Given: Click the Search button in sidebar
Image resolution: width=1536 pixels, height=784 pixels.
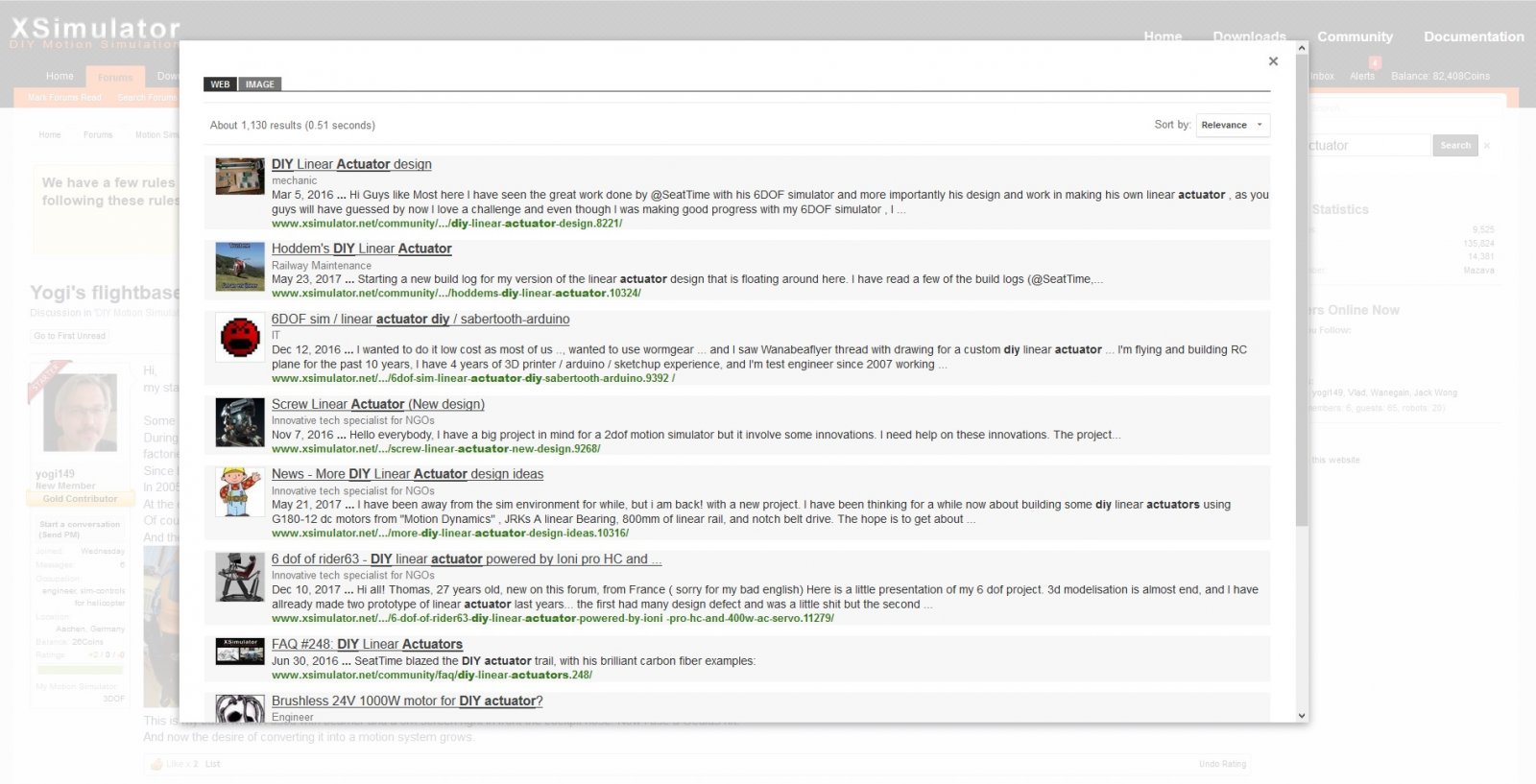Looking at the screenshot, I should (1455, 146).
